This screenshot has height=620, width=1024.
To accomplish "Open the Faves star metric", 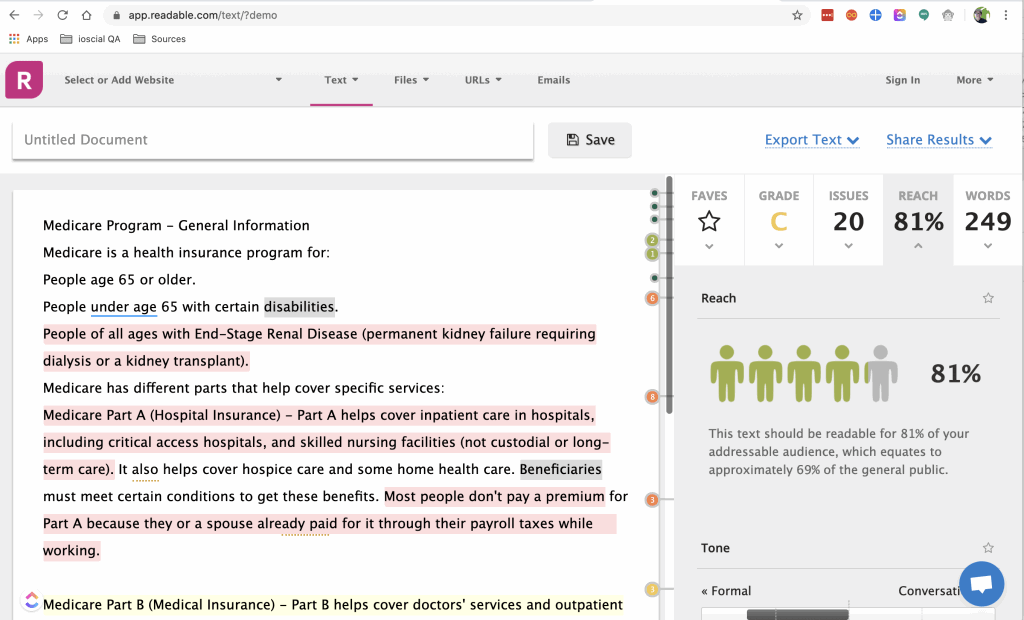I will tap(709, 220).
